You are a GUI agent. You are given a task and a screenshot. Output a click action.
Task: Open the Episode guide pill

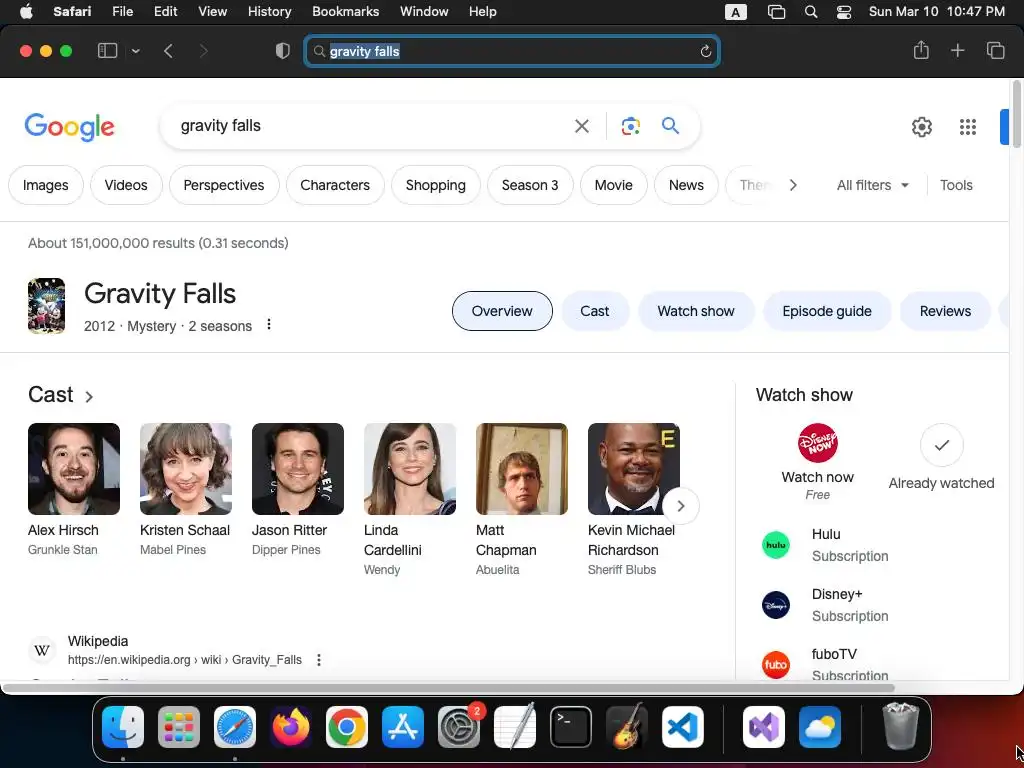point(827,311)
